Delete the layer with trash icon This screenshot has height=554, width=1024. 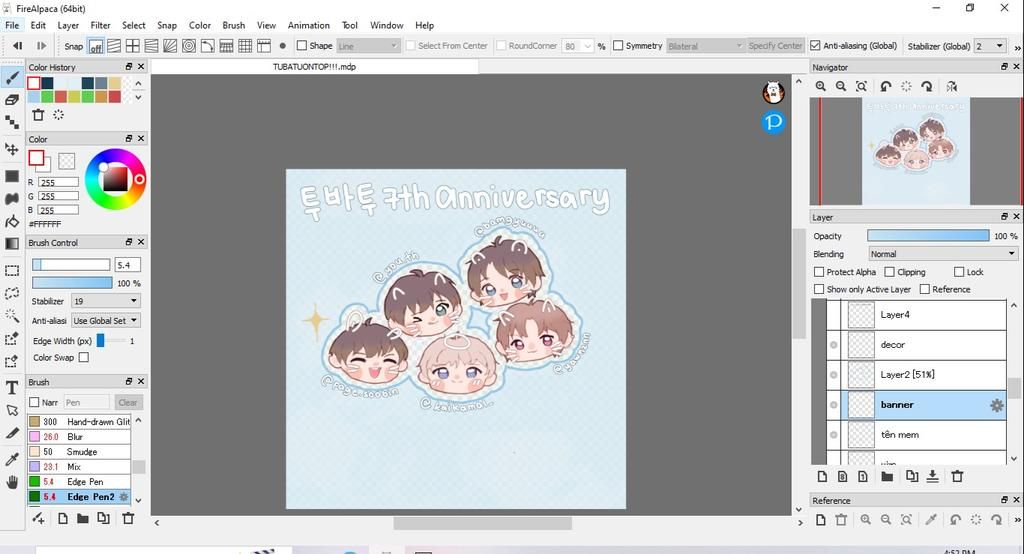coord(957,476)
